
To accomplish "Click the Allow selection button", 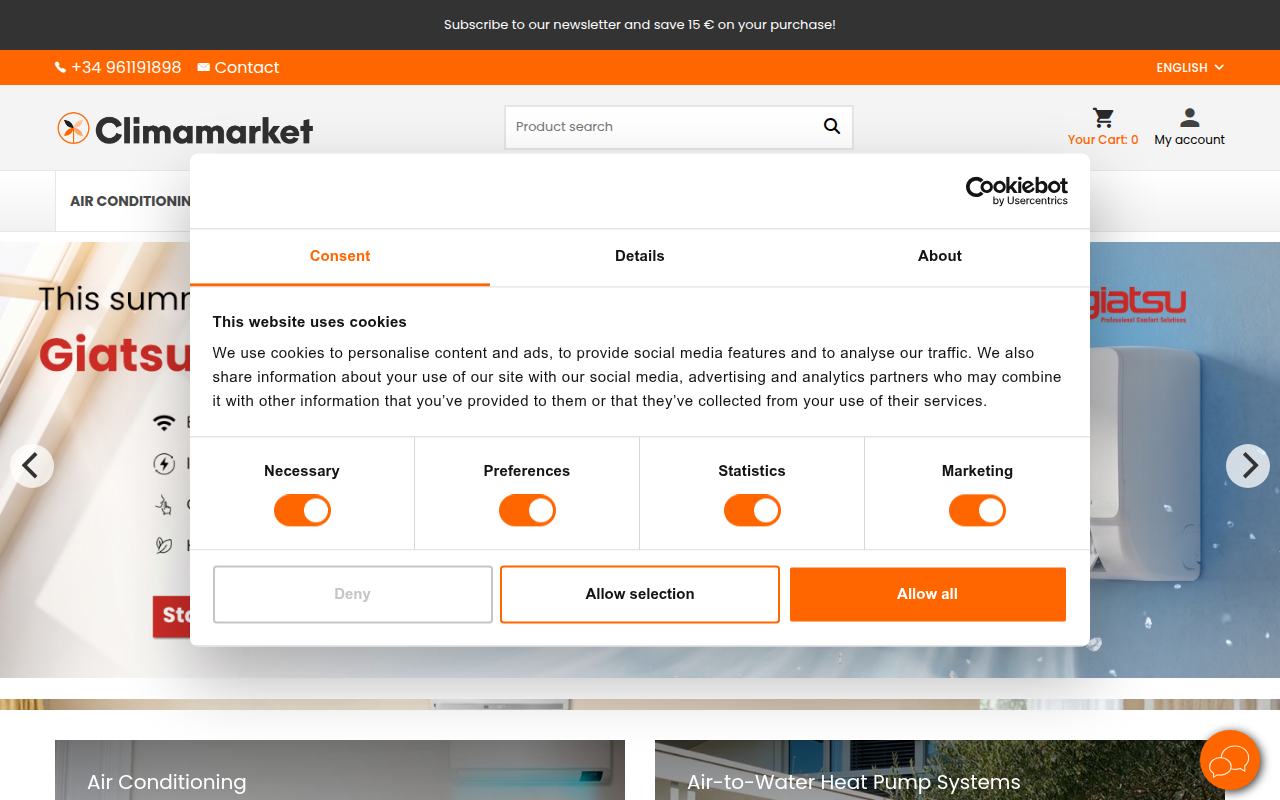I will point(640,594).
